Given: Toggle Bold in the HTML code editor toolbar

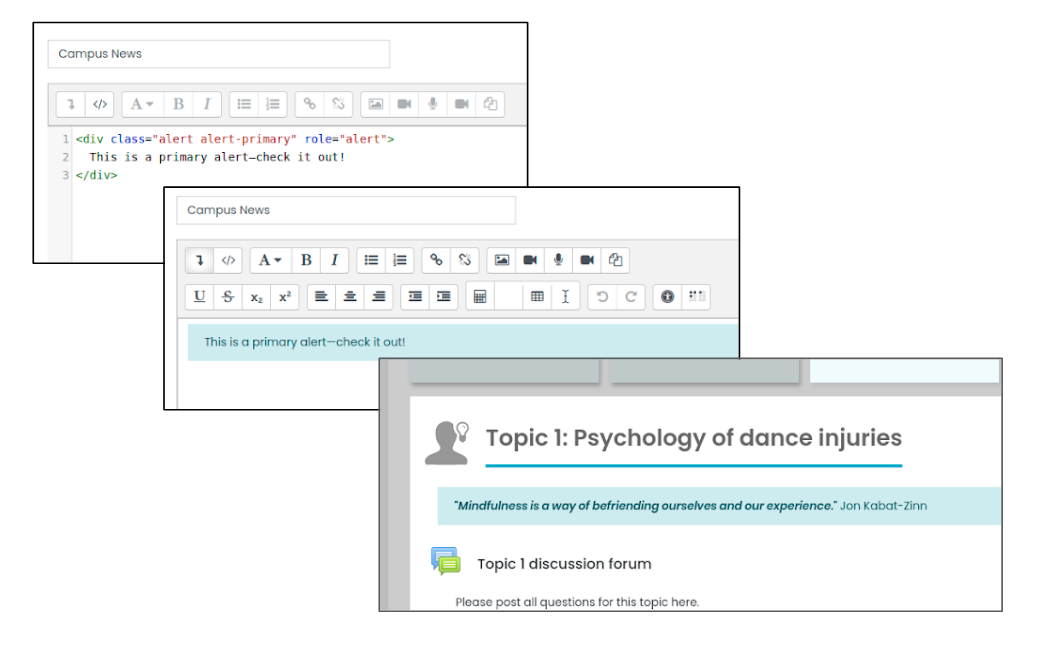Looking at the screenshot, I should pos(178,104).
